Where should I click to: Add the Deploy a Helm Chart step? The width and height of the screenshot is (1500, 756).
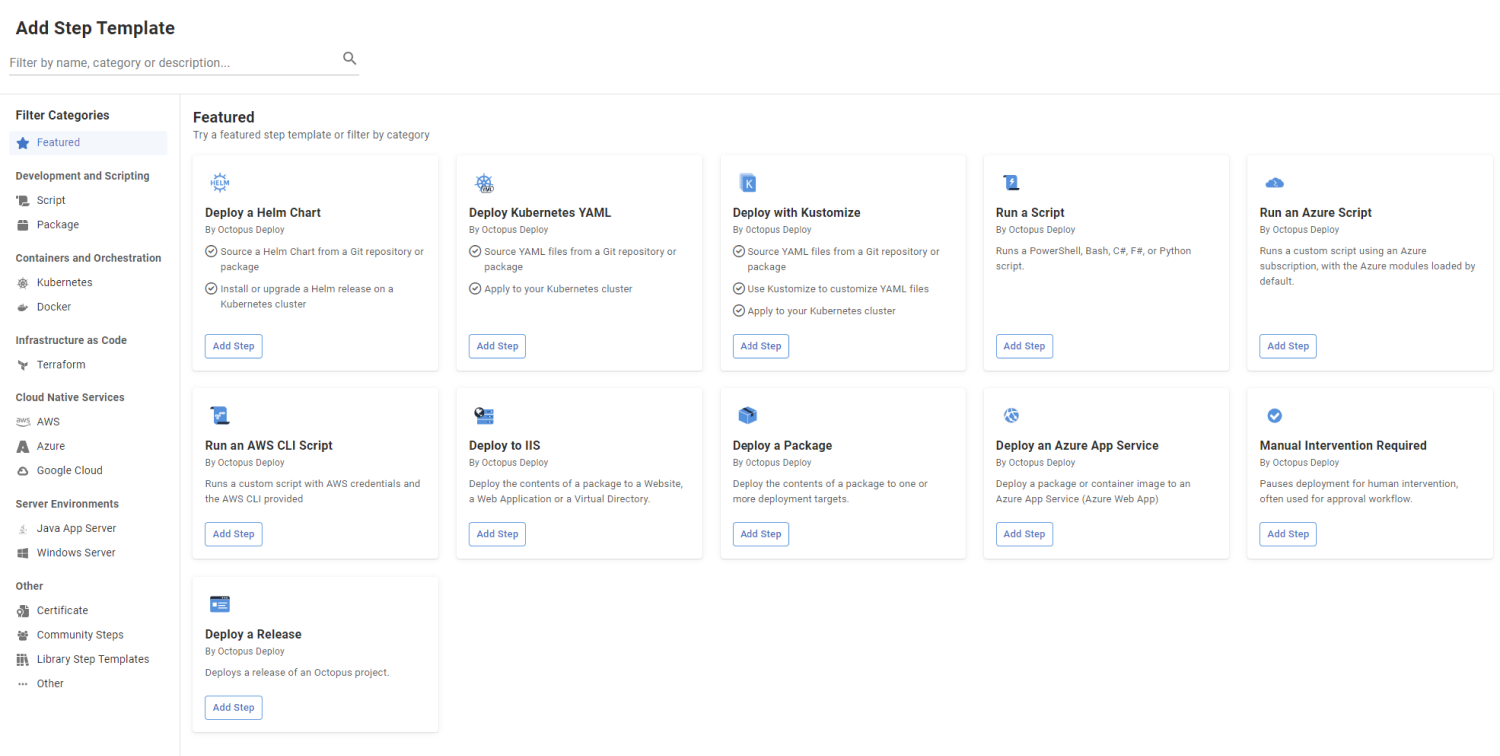tap(233, 346)
